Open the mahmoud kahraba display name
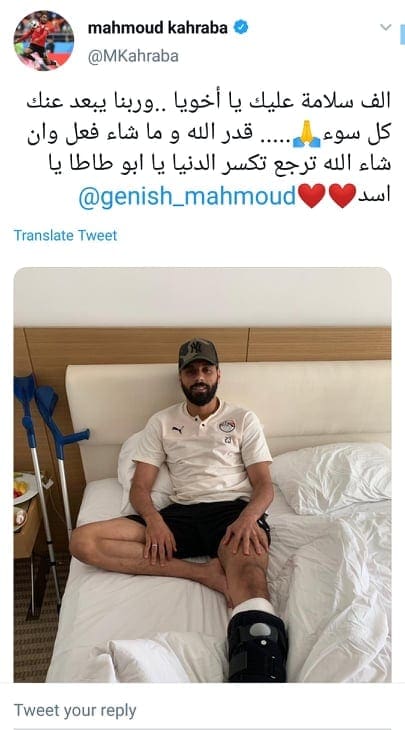Image resolution: width=405 pixels, height=730 pixels. pyautogui.click(x=157, y=28)
